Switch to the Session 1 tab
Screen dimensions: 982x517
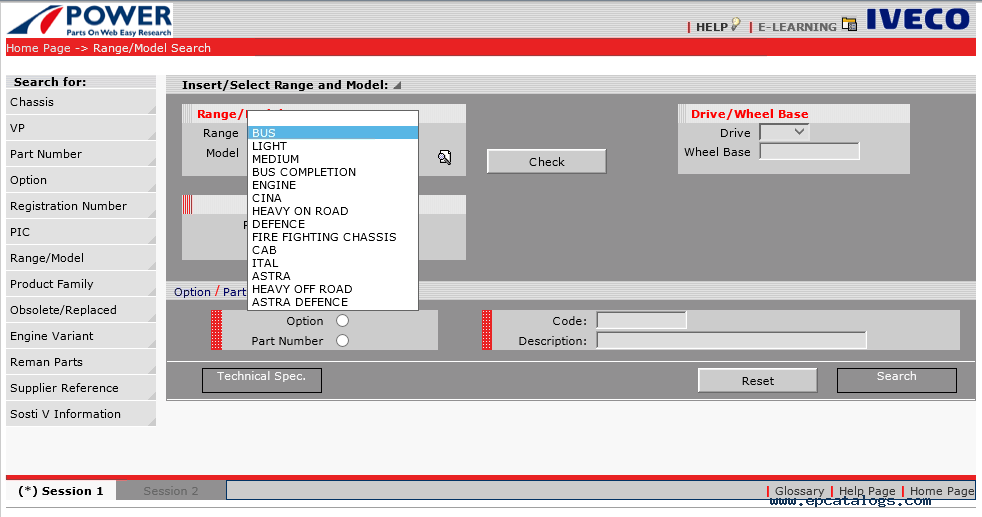pyautogui.click(x=61, y=491)
